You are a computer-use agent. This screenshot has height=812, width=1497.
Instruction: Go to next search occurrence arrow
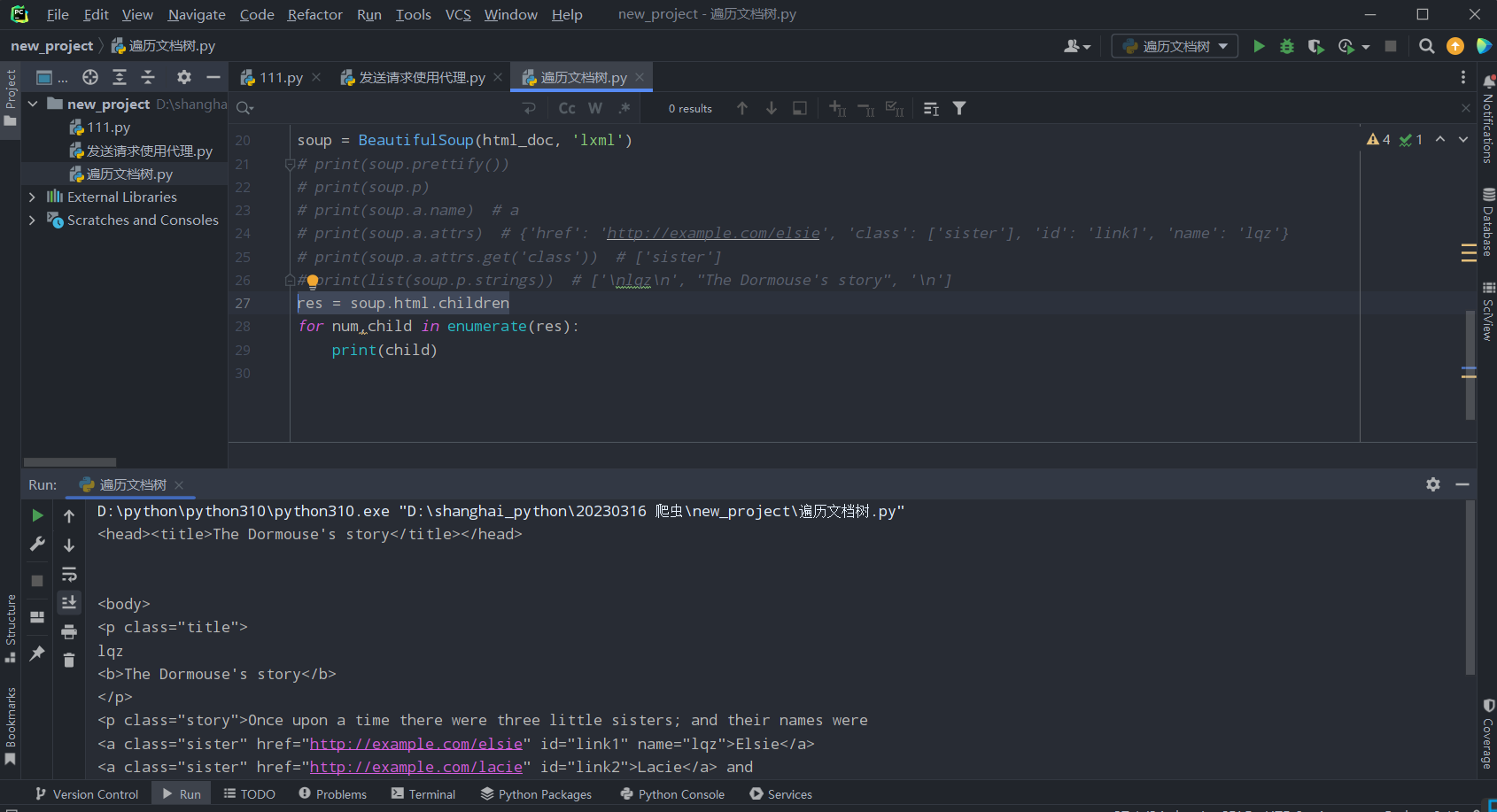click(772, 108)
